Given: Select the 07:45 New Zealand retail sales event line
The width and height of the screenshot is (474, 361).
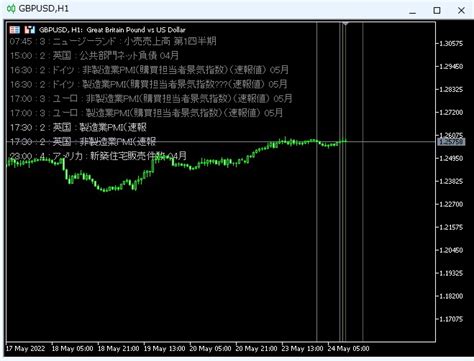Looking at the screenshot, I should point(113,41).
